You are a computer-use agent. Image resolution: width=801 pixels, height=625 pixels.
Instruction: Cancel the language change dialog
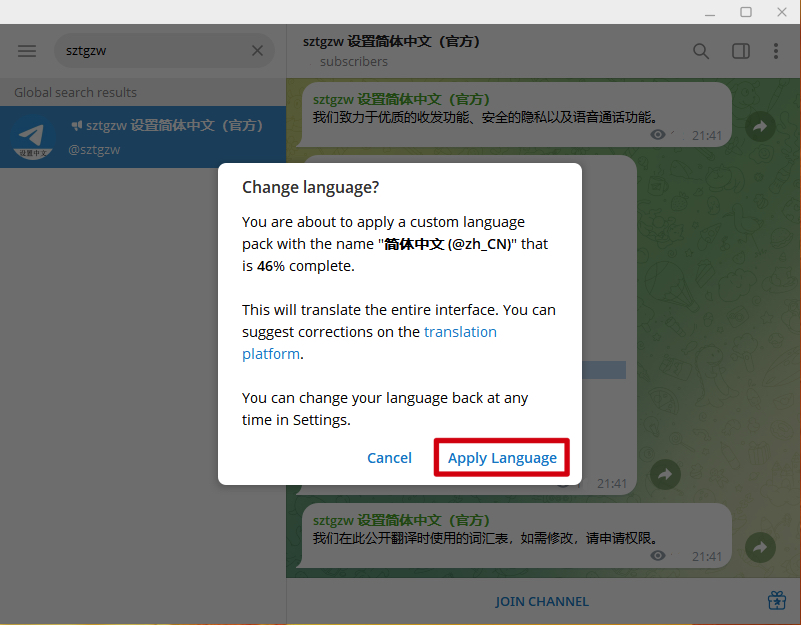[x=389, y=457]
